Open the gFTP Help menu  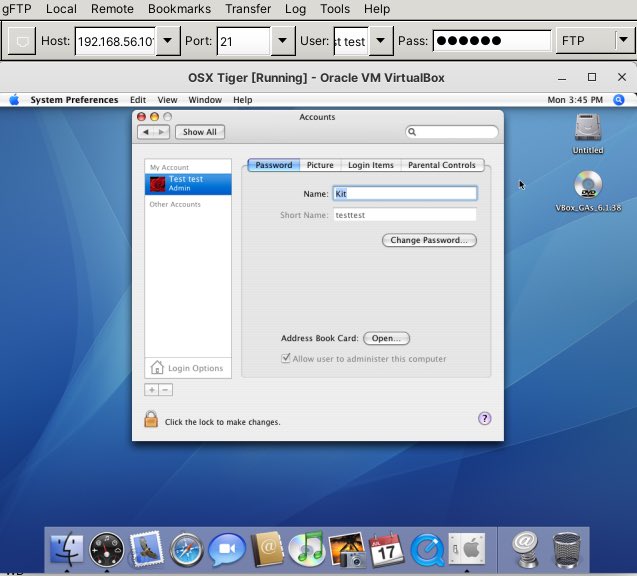point(377,9)
